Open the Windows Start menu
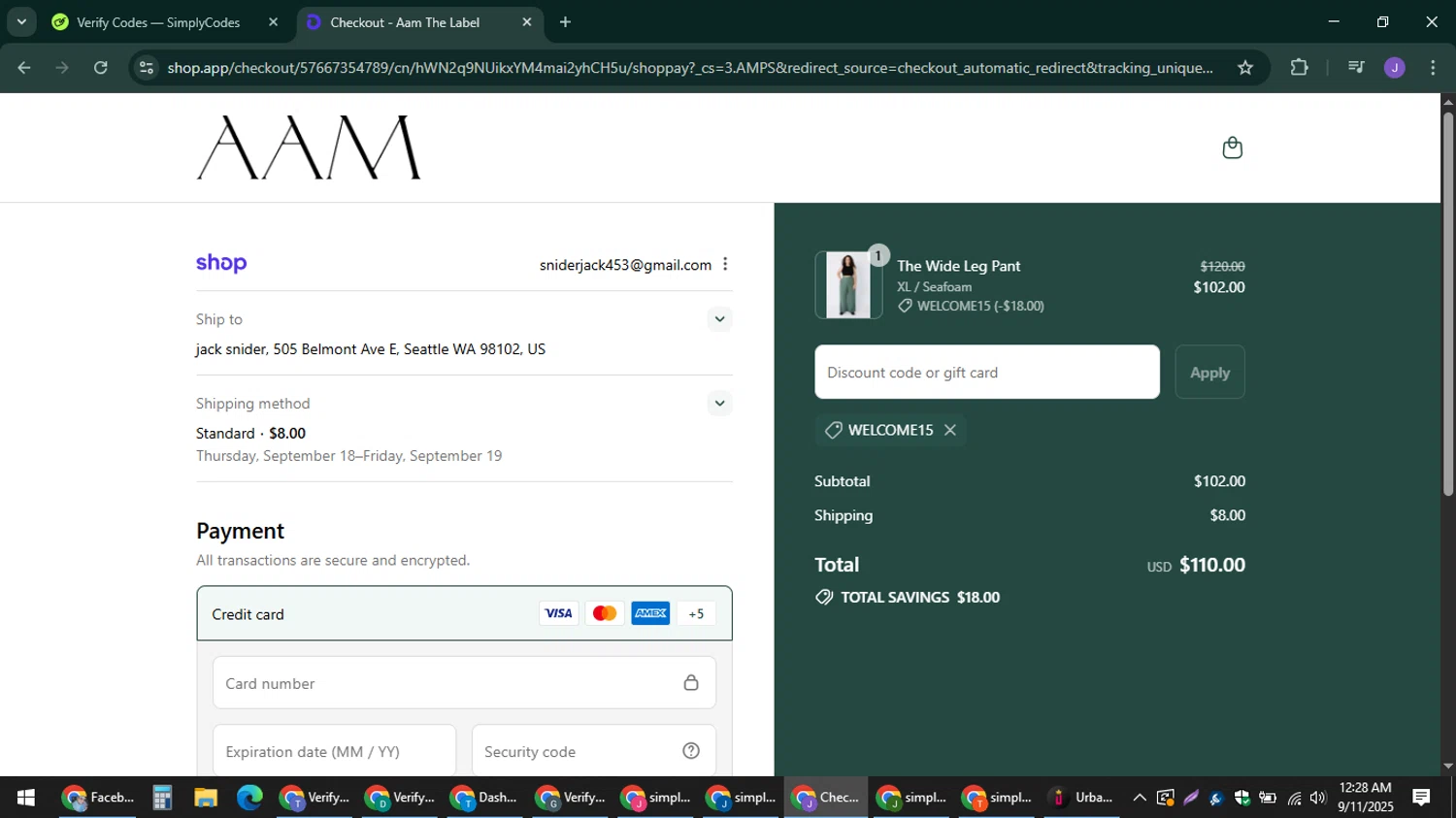This screenshot has width=1456, height=818. 26,798
